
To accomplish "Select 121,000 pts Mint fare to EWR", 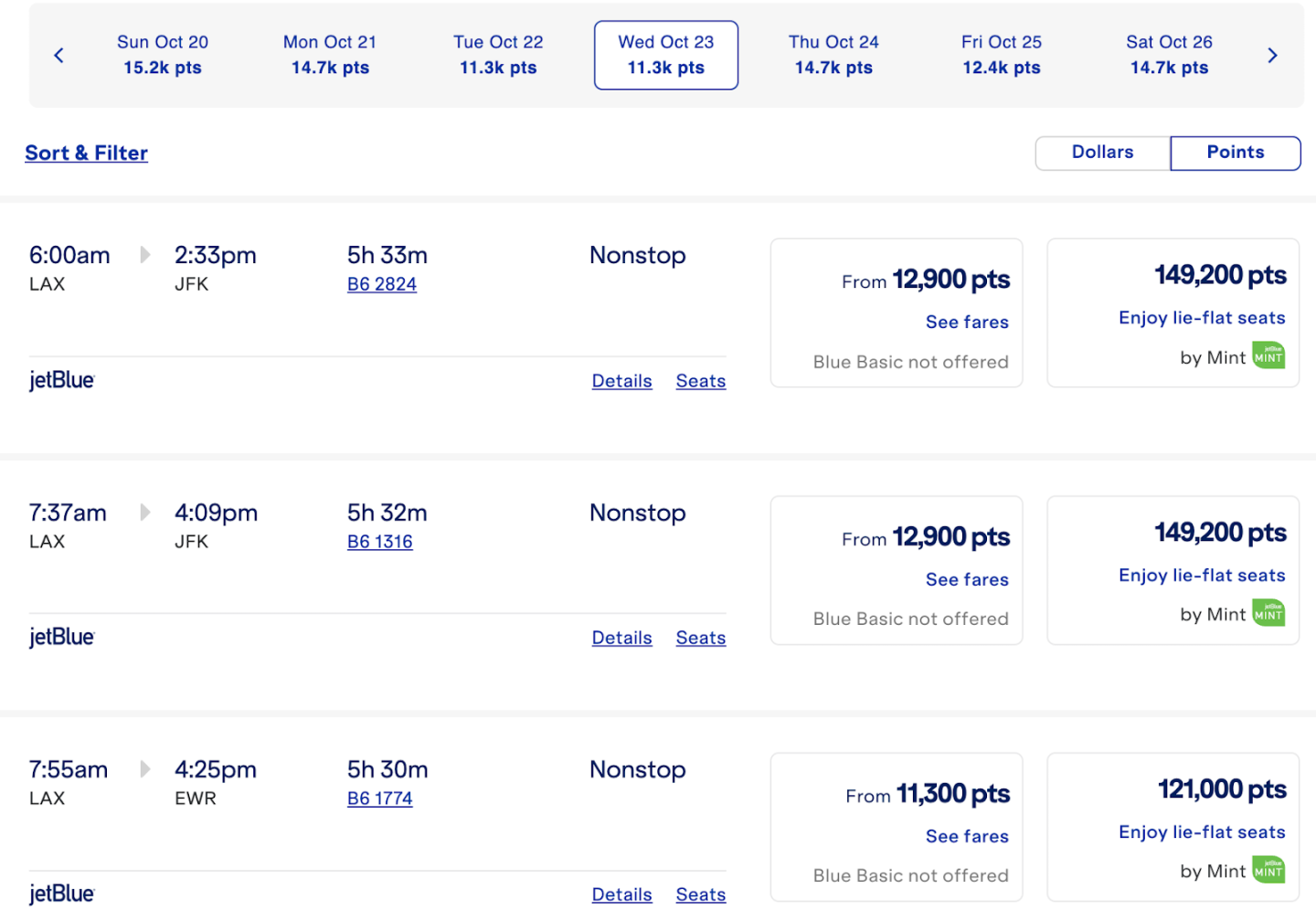I will pos(1221,790).
